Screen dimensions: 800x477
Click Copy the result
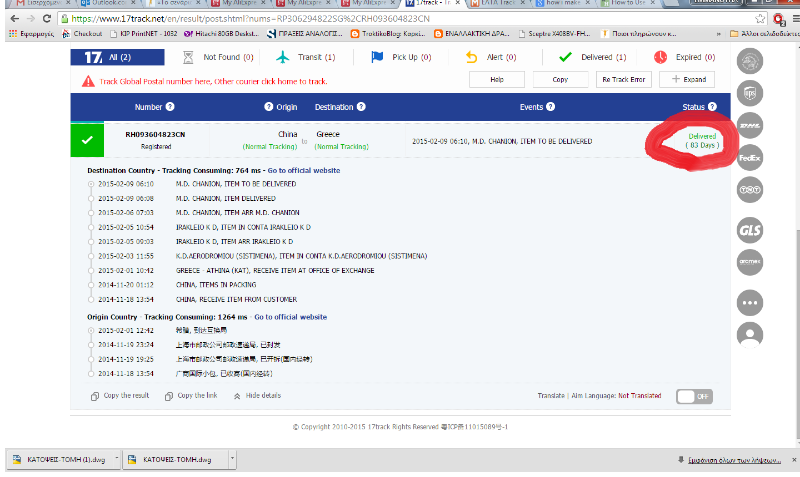coord(120,395)
